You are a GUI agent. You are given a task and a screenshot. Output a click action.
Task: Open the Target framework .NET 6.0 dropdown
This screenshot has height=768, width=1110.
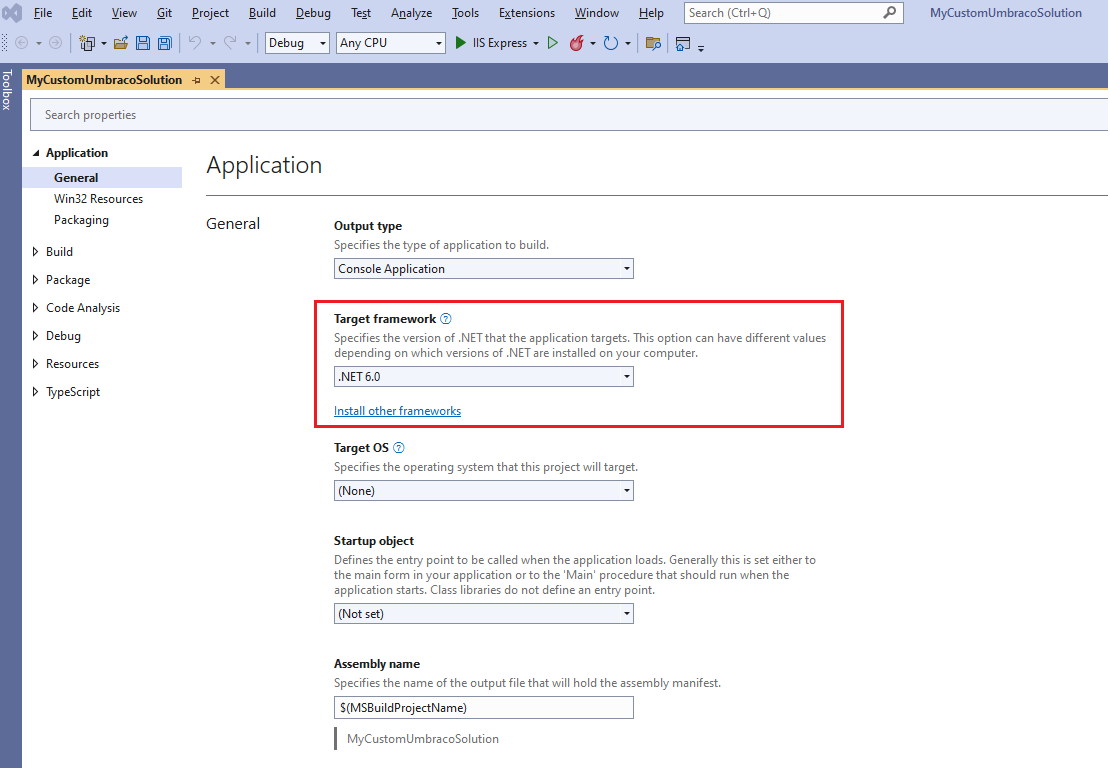coord(484,377)
